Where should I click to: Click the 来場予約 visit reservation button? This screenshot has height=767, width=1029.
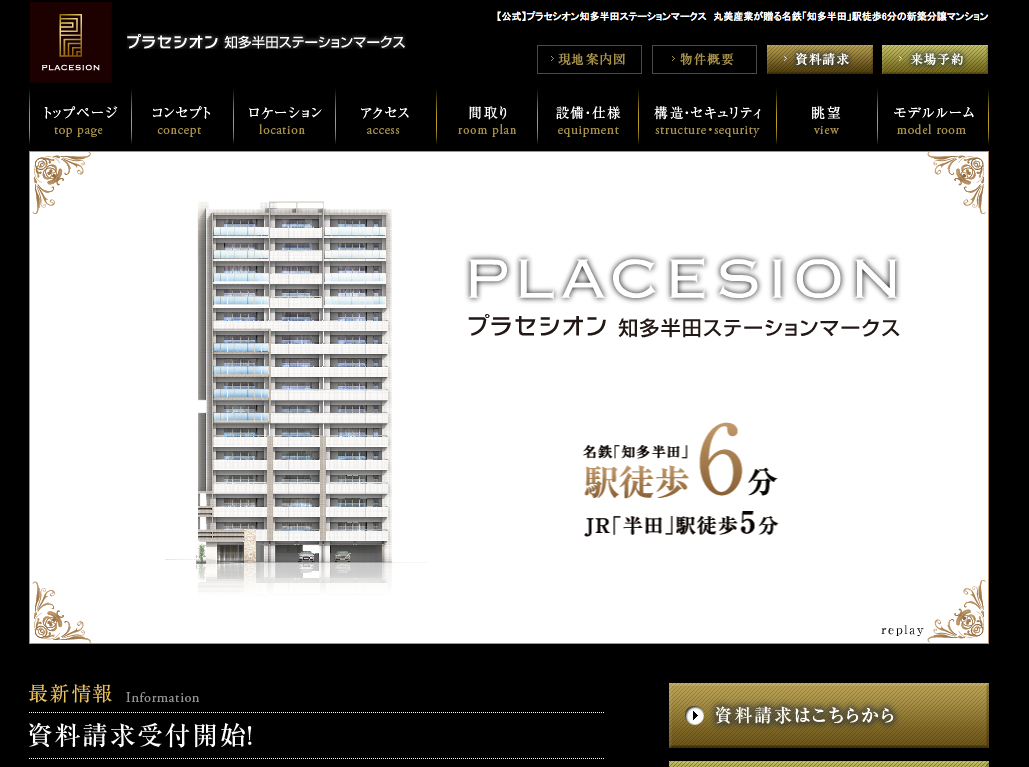[x=934, y=60]
